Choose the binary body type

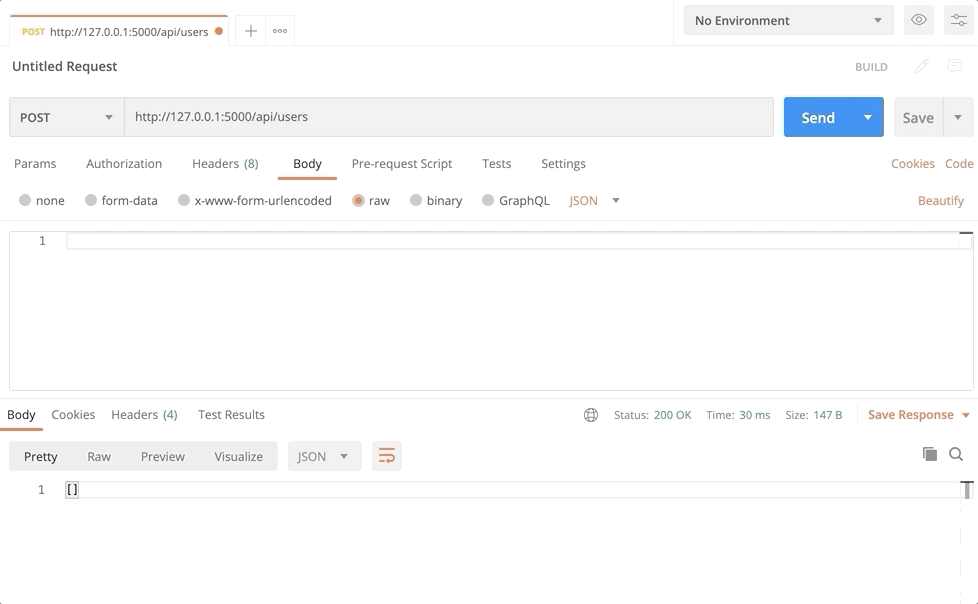pos(416,200)
